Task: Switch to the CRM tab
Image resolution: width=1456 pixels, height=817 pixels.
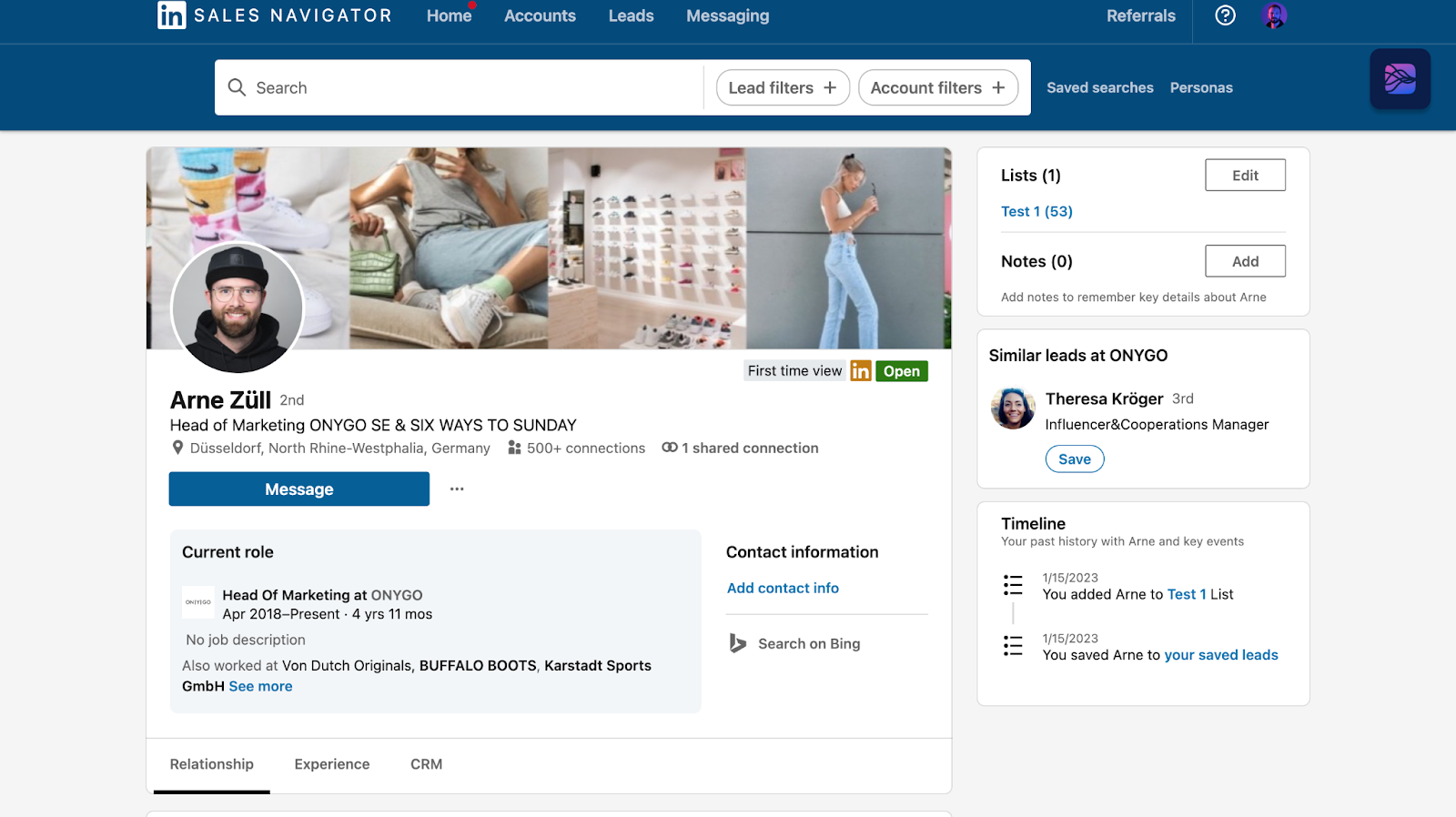Action: tap(427, 764)
